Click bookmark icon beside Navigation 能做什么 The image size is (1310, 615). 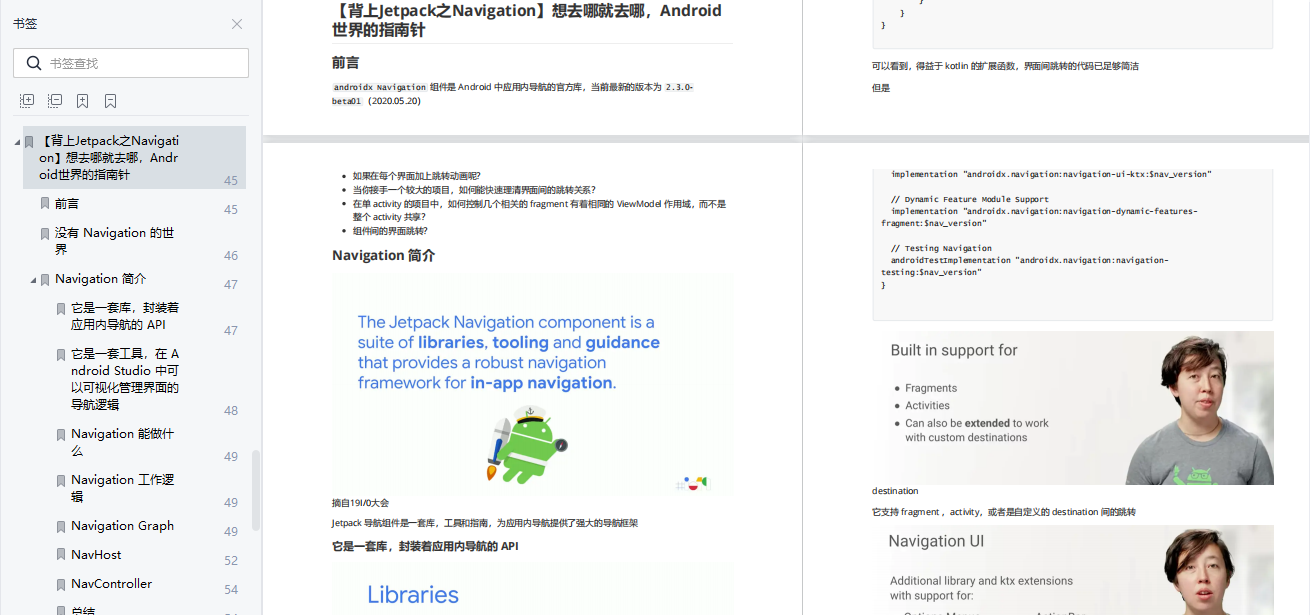tap(61, 435)
